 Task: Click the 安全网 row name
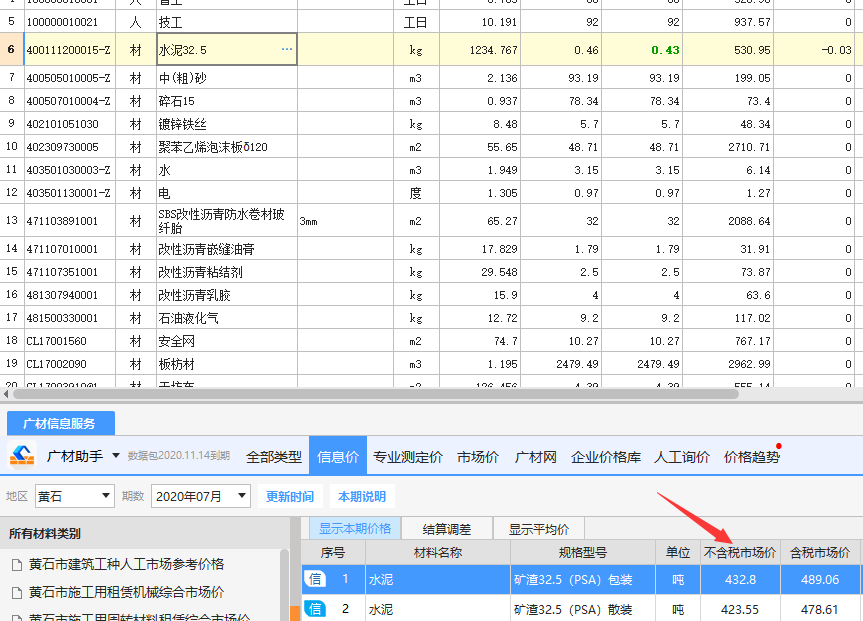pos(177,341)
